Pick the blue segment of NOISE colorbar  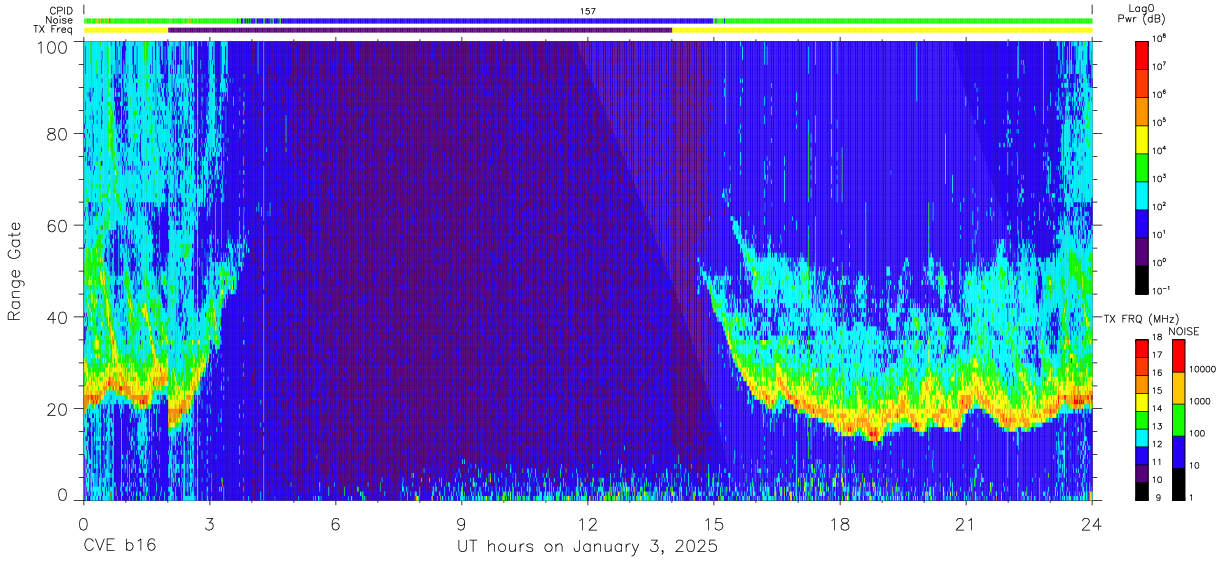(x=1179, y=452)
